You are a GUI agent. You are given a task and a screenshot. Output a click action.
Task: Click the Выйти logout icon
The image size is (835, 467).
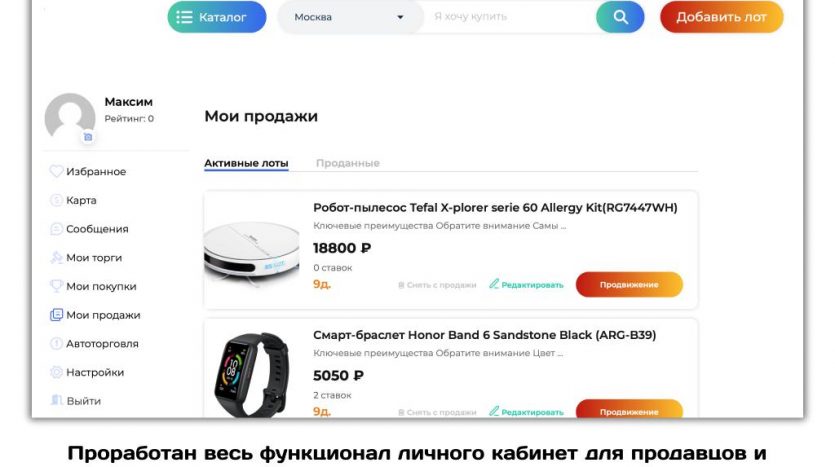tap(56, 400)
